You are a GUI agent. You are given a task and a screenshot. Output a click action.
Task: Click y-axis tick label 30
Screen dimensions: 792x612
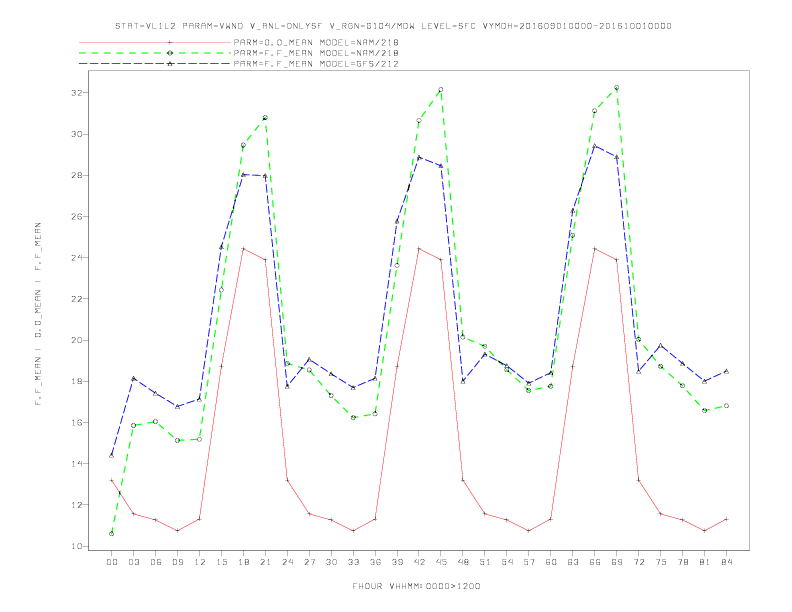coord(77,134)
